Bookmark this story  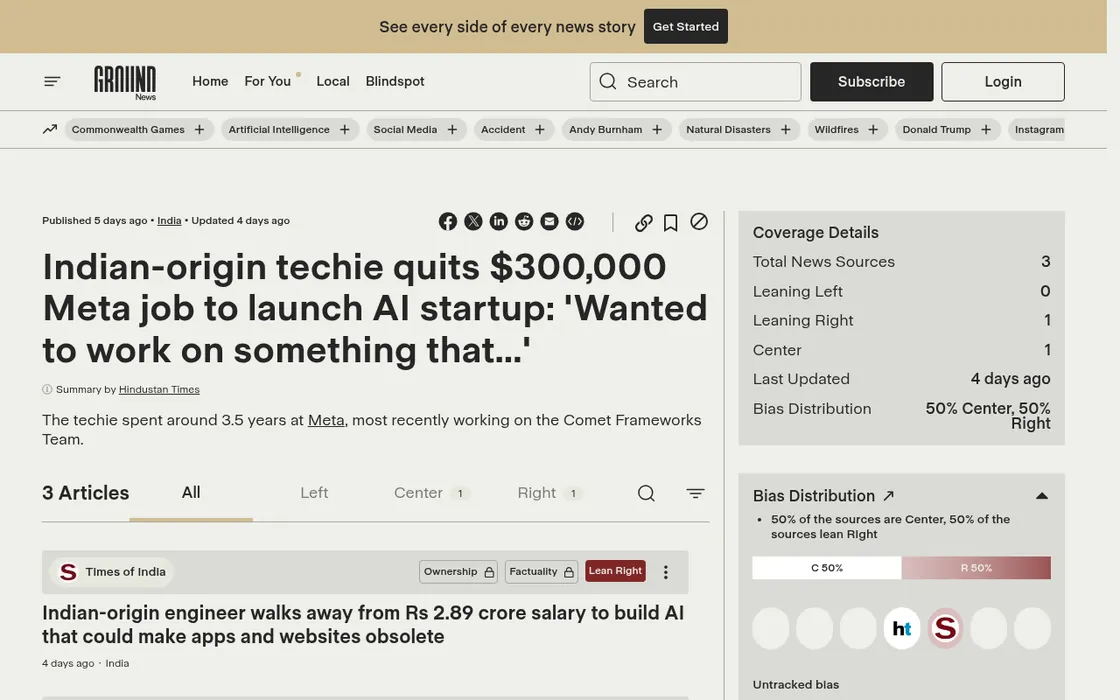point(670,223)
